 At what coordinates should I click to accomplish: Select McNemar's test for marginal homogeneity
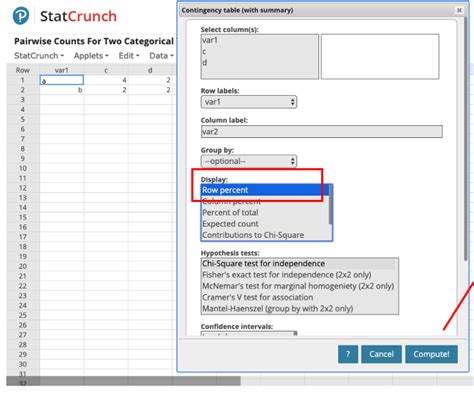[x=298, y=286]
